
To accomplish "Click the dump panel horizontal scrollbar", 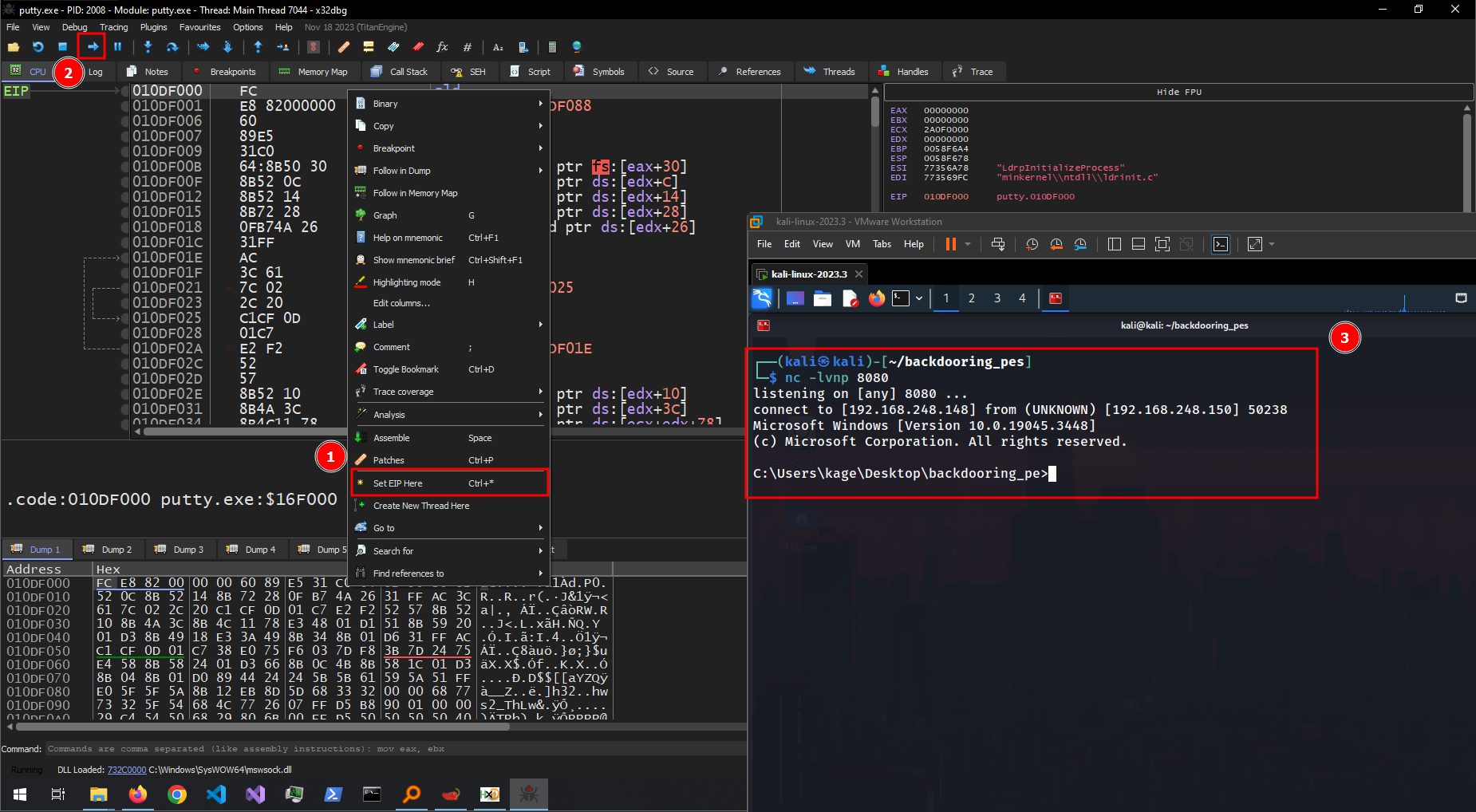I will (263, 727).
